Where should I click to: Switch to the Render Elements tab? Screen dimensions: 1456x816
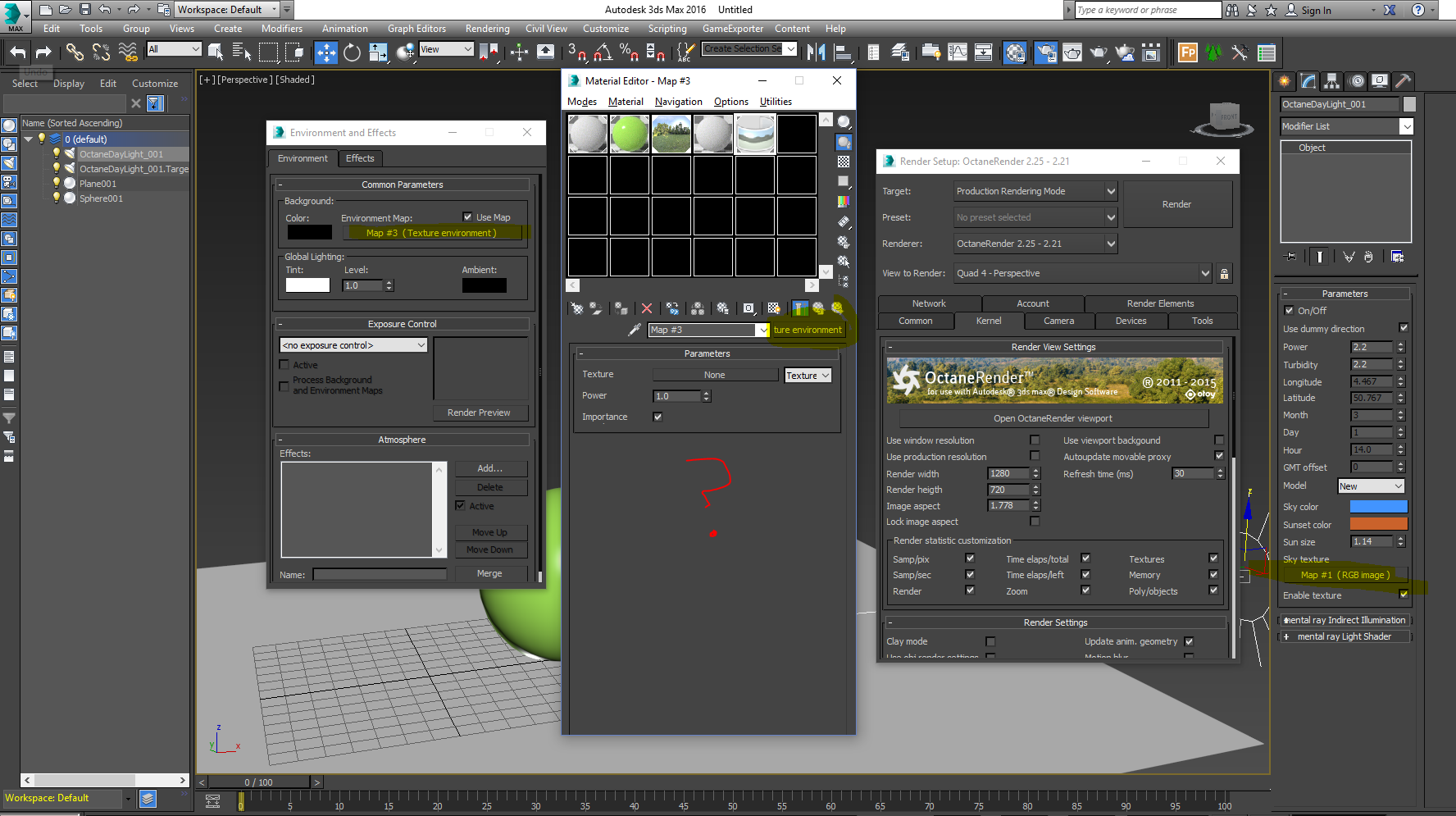1160,303
